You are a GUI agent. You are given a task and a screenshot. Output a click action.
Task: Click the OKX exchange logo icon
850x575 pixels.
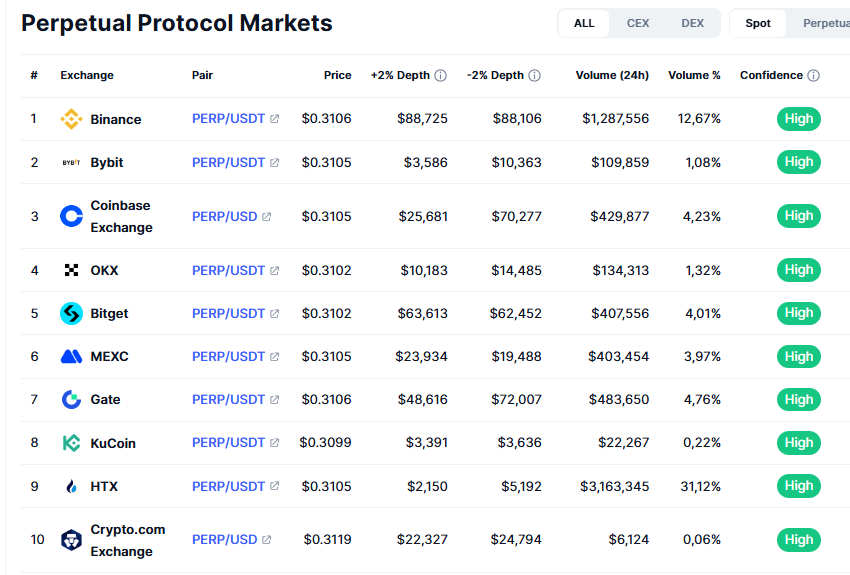tap(71, 270)
